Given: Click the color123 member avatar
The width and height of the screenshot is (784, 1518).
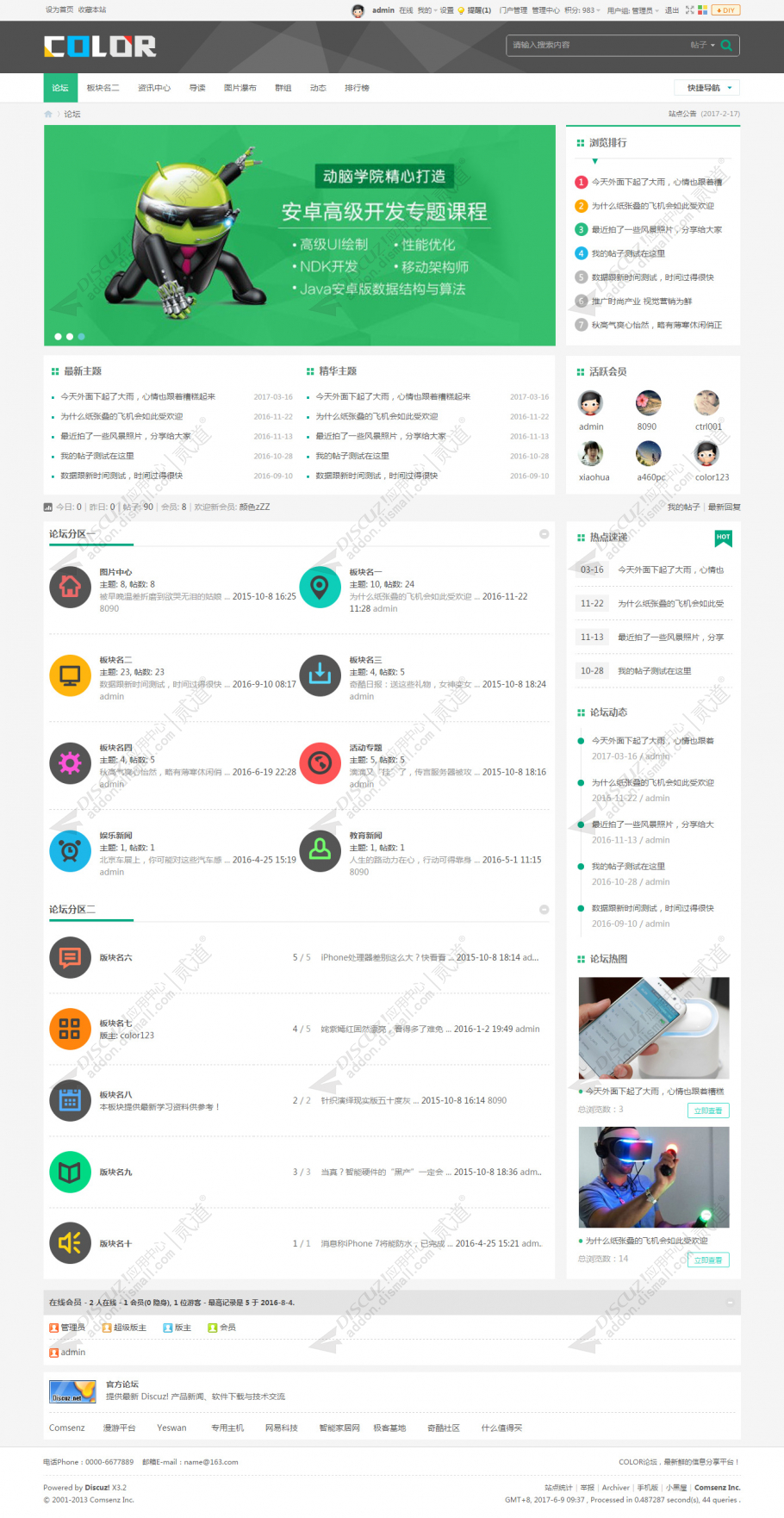Looking at the screenshot, I should (x=707, y=453).
